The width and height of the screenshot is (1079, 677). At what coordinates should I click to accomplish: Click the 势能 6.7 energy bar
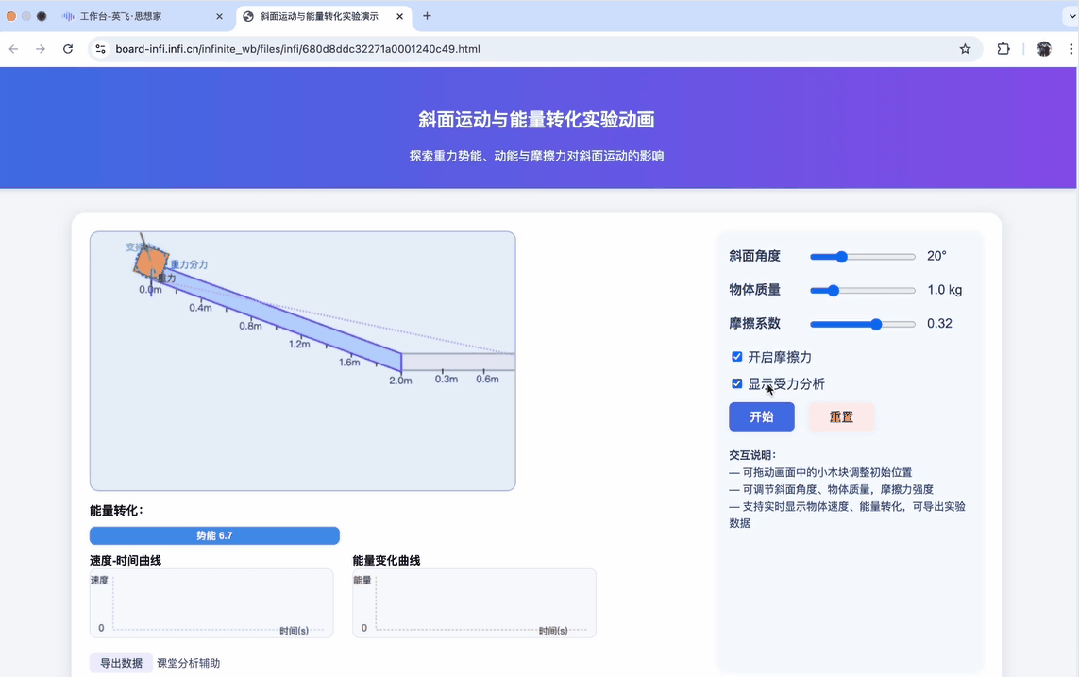pyautogui.click(x=215, y=535)
